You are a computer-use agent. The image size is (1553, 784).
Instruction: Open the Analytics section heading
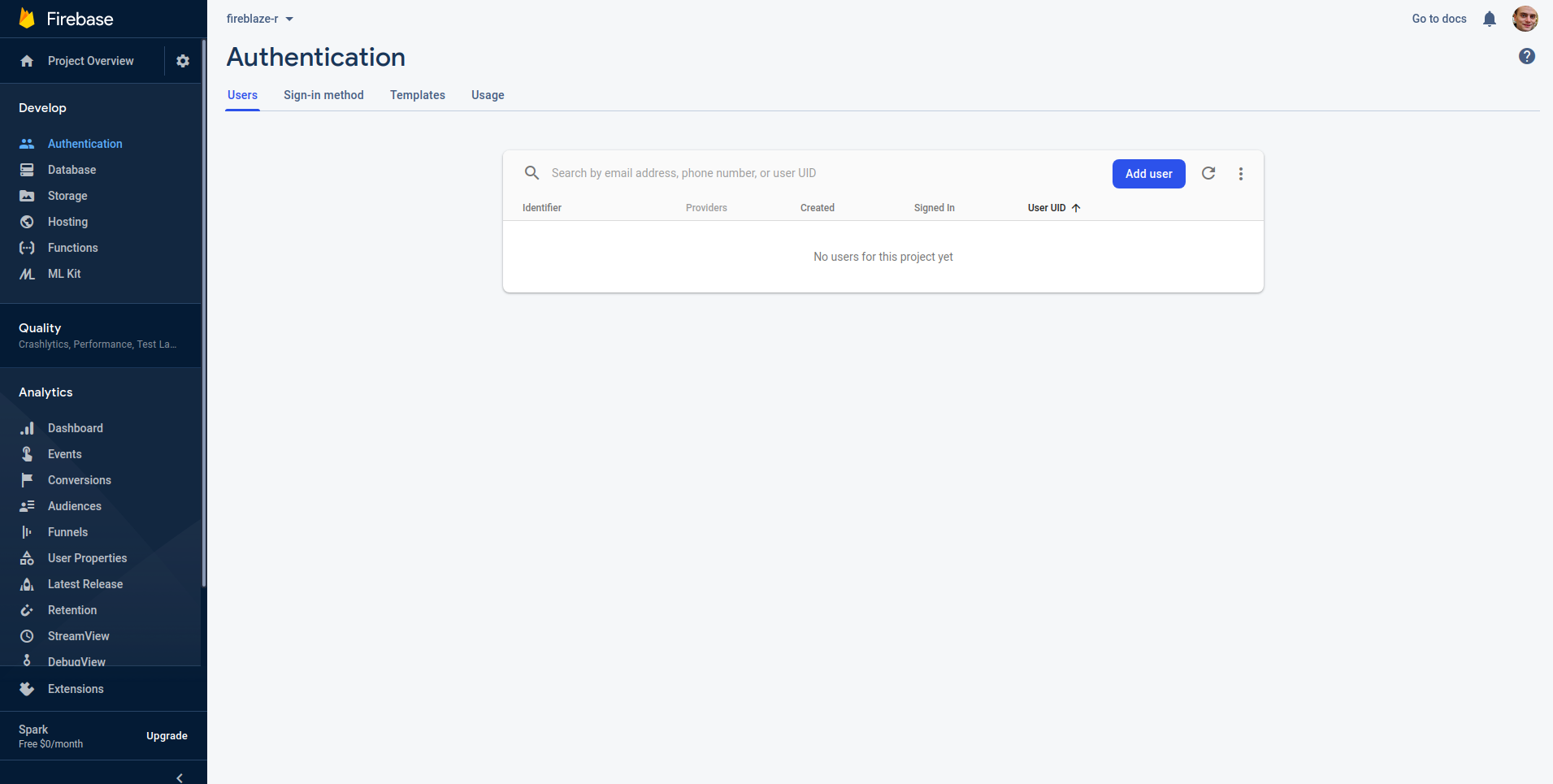coord(46,392)
